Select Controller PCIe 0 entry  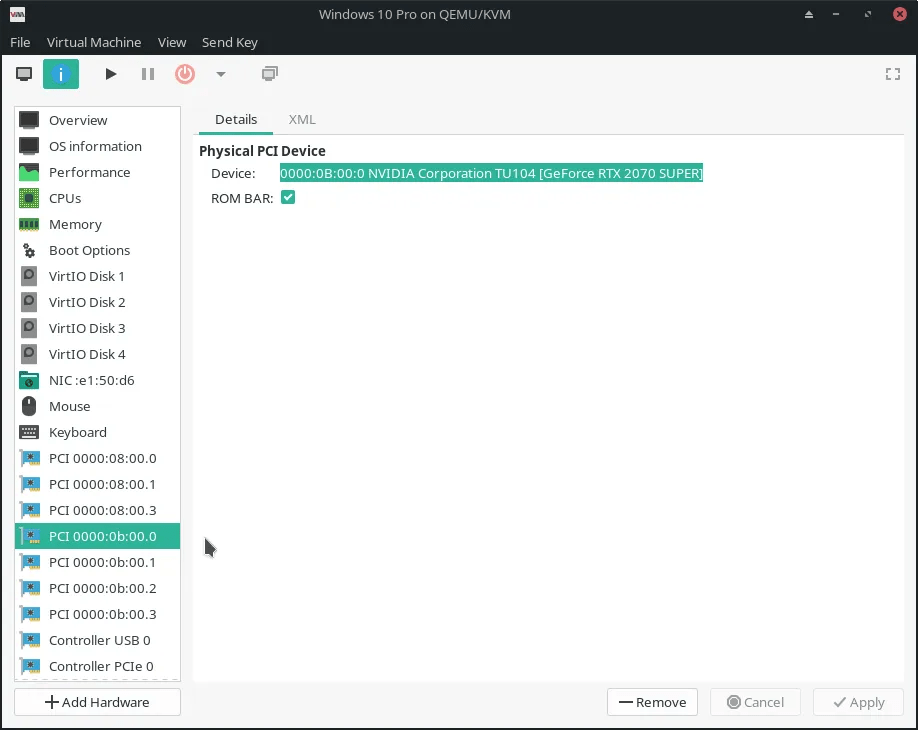click(x=97, y=666)
